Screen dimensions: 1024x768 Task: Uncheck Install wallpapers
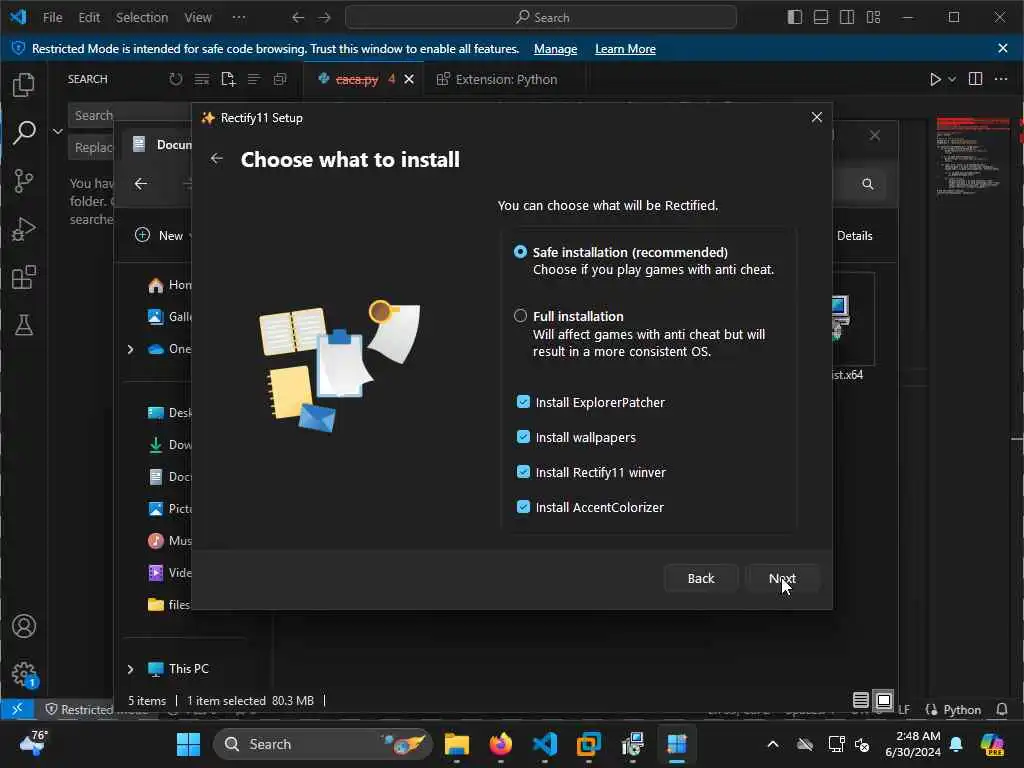click(x=523, y=437)
